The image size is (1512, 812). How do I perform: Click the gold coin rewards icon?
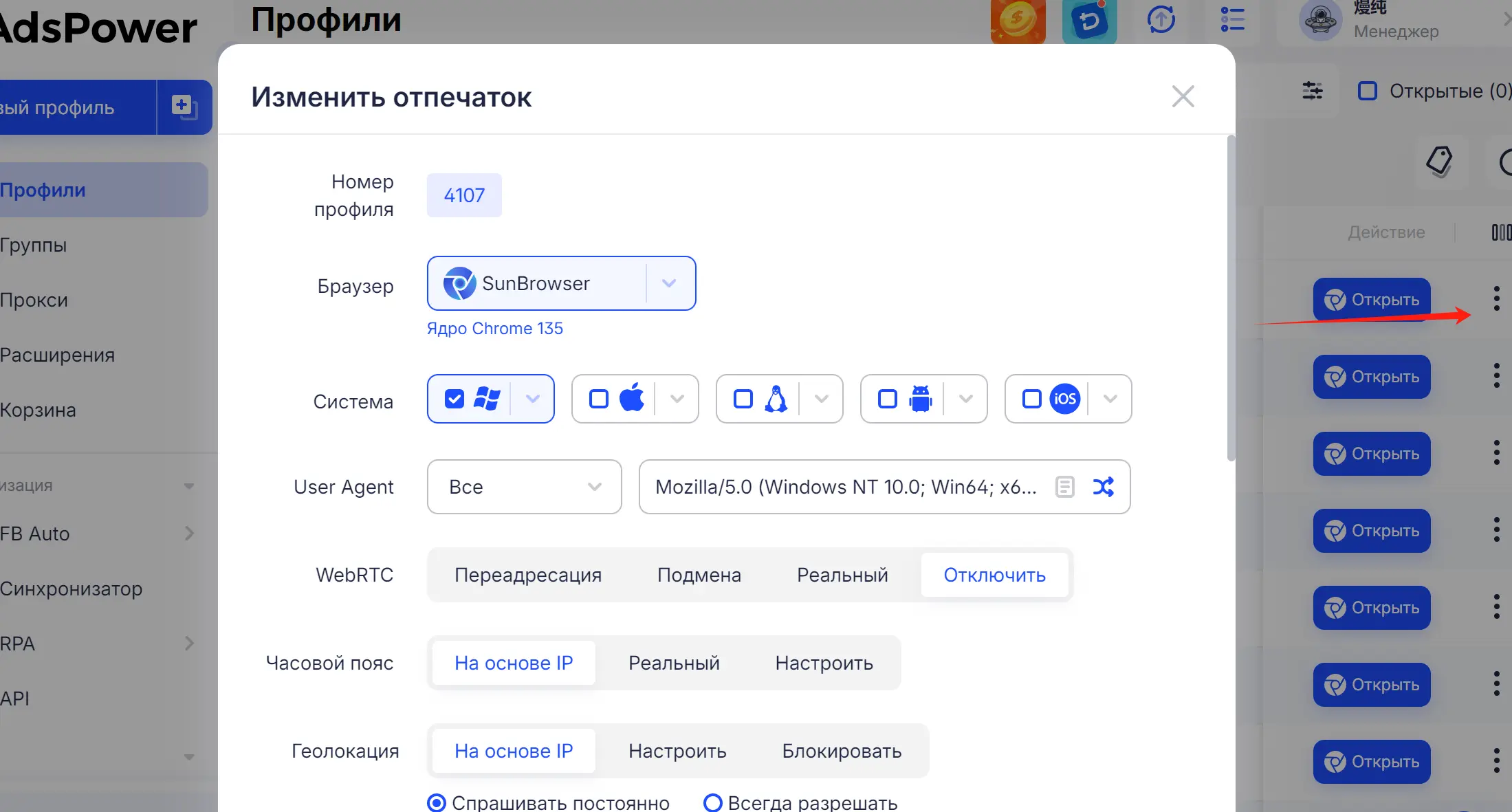coord(1018,21)
